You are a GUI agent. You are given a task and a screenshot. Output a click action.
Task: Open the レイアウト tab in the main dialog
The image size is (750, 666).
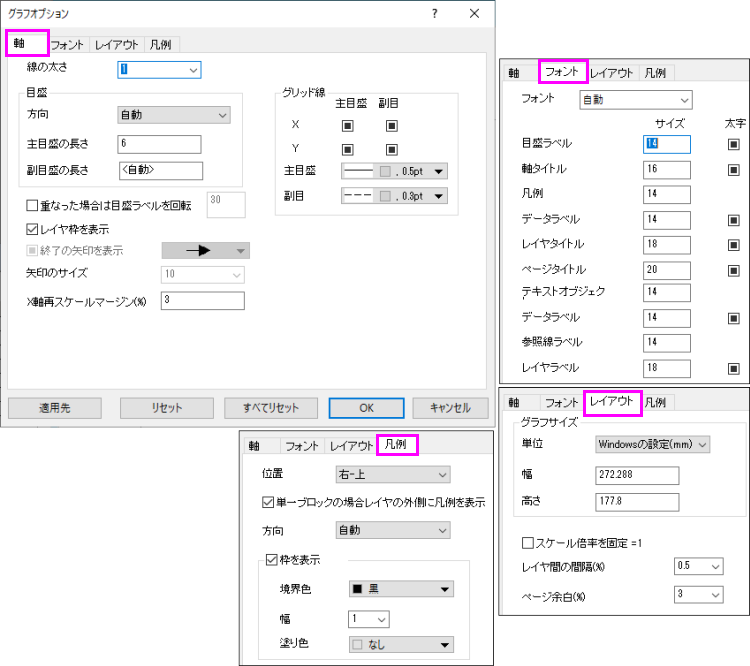116,45
